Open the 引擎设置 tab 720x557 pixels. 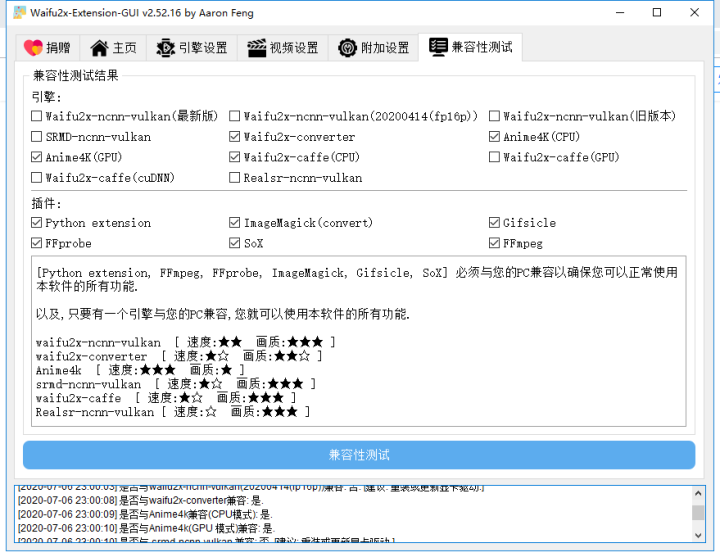click(192, 48)
